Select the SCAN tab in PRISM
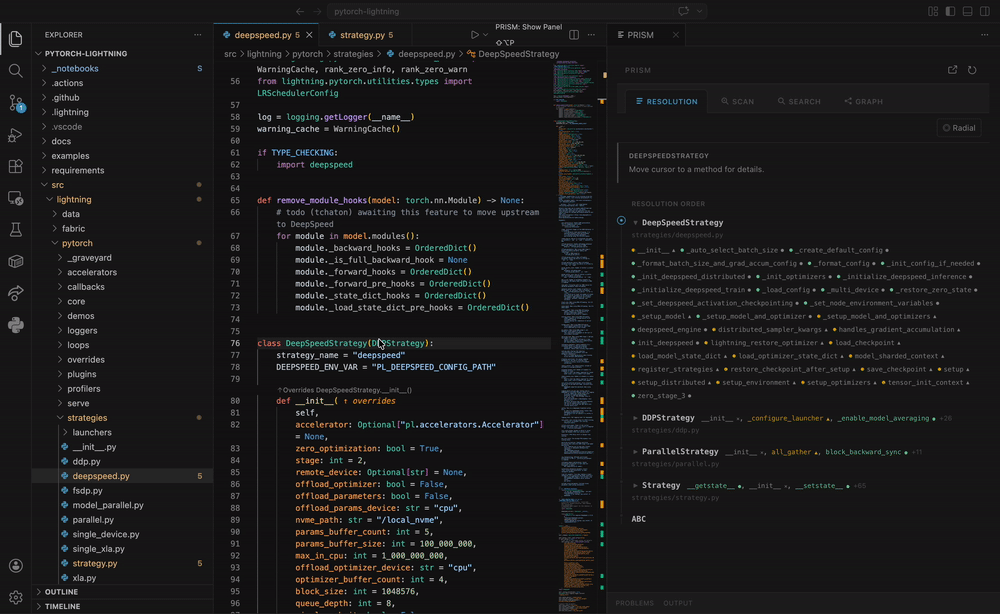The image size is (1000, 614). point(738,102)
